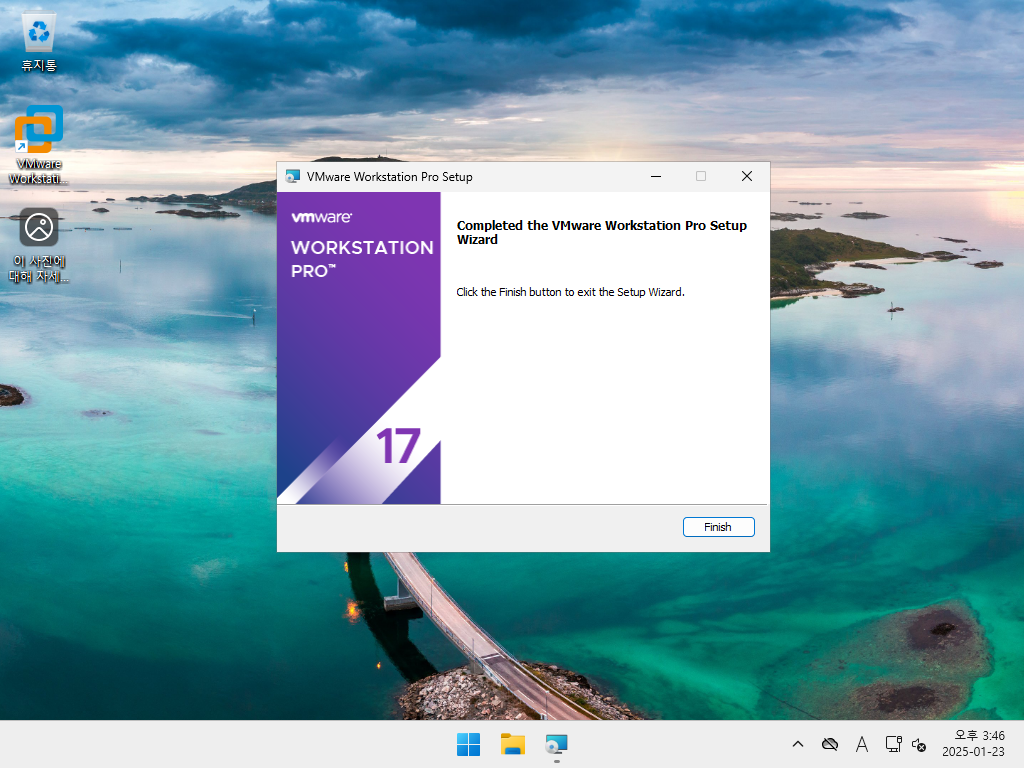Click Finish to exit the Setup Wizard
This screenshot has height=768, width=1024.
pyautogui.click(x=718, y=527)
